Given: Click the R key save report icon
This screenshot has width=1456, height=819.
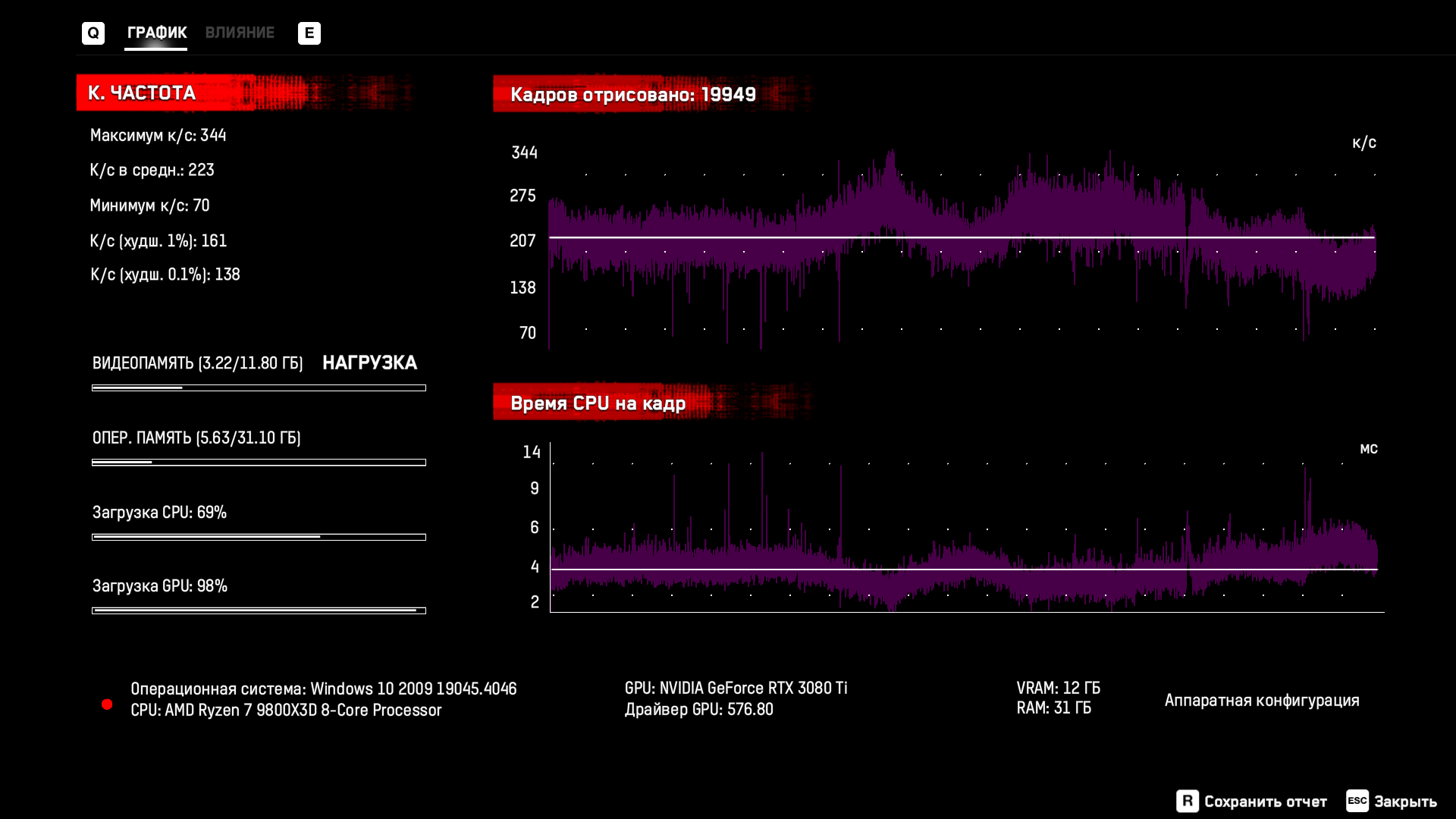Looking at the screenshot, I should 1187,801.
